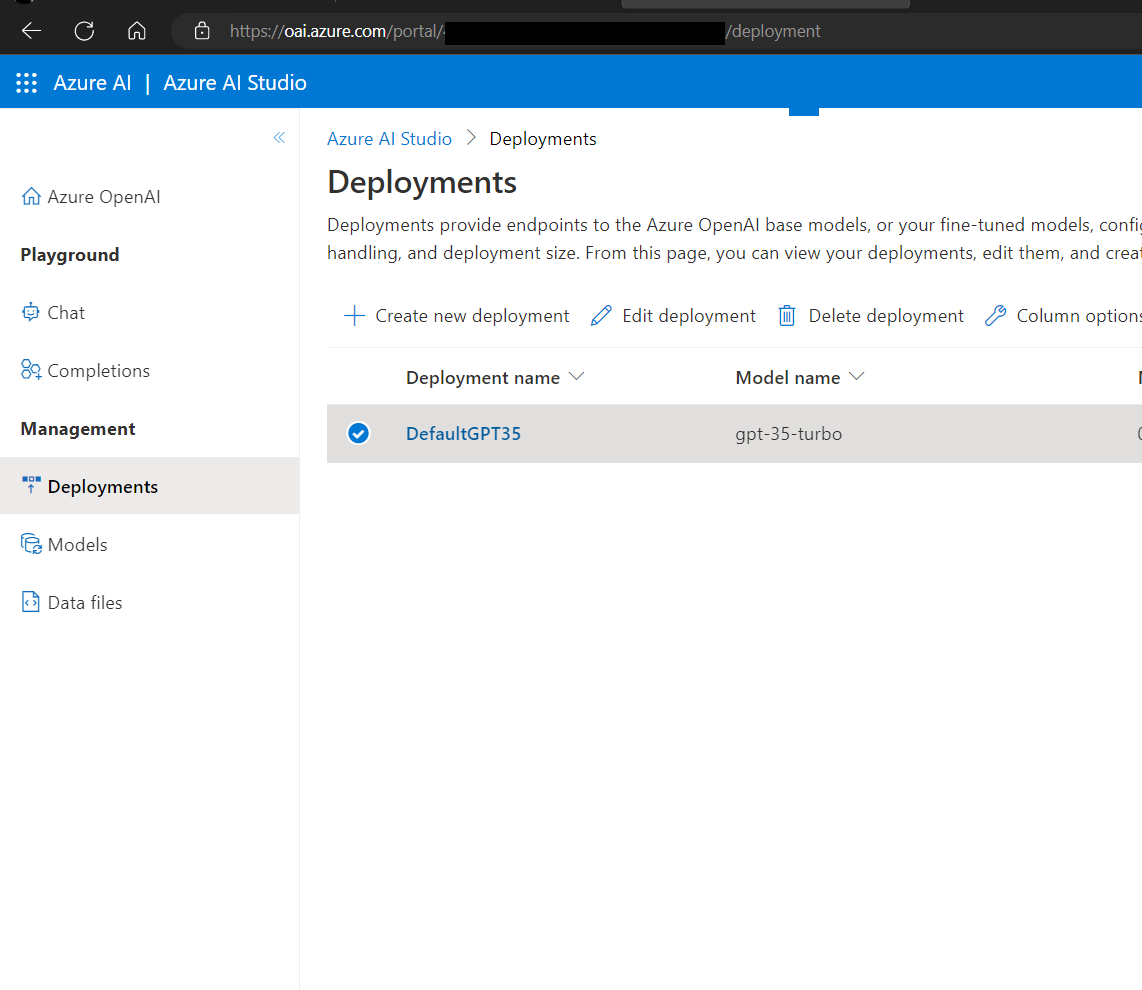Click Create new deployment button
The image size is (1142, 990).
(457, 316)
